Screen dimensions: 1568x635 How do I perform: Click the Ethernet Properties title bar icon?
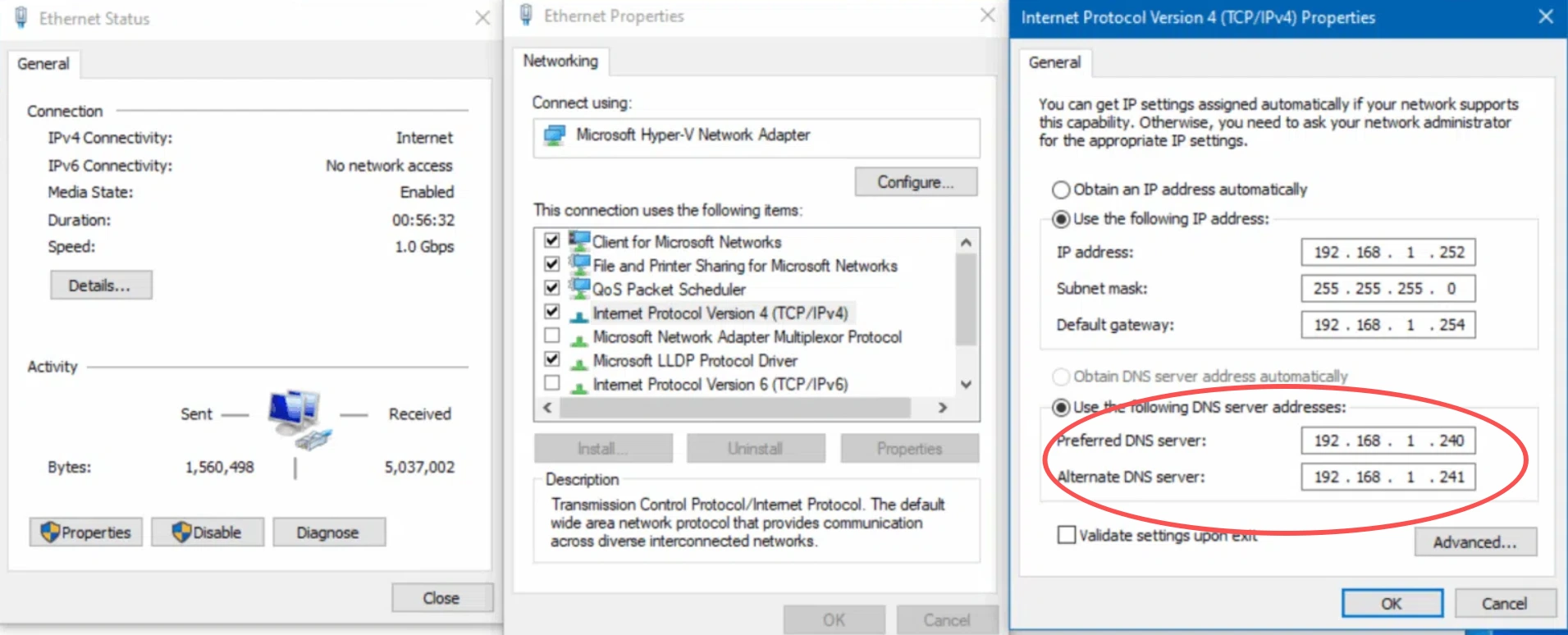coord(526,15)
